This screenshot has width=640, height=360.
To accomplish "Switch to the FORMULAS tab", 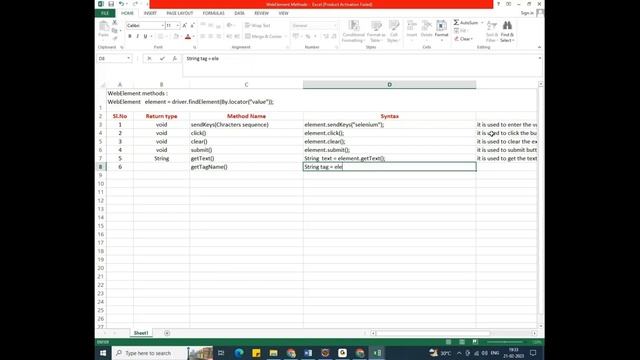I will tap(213, 13).
